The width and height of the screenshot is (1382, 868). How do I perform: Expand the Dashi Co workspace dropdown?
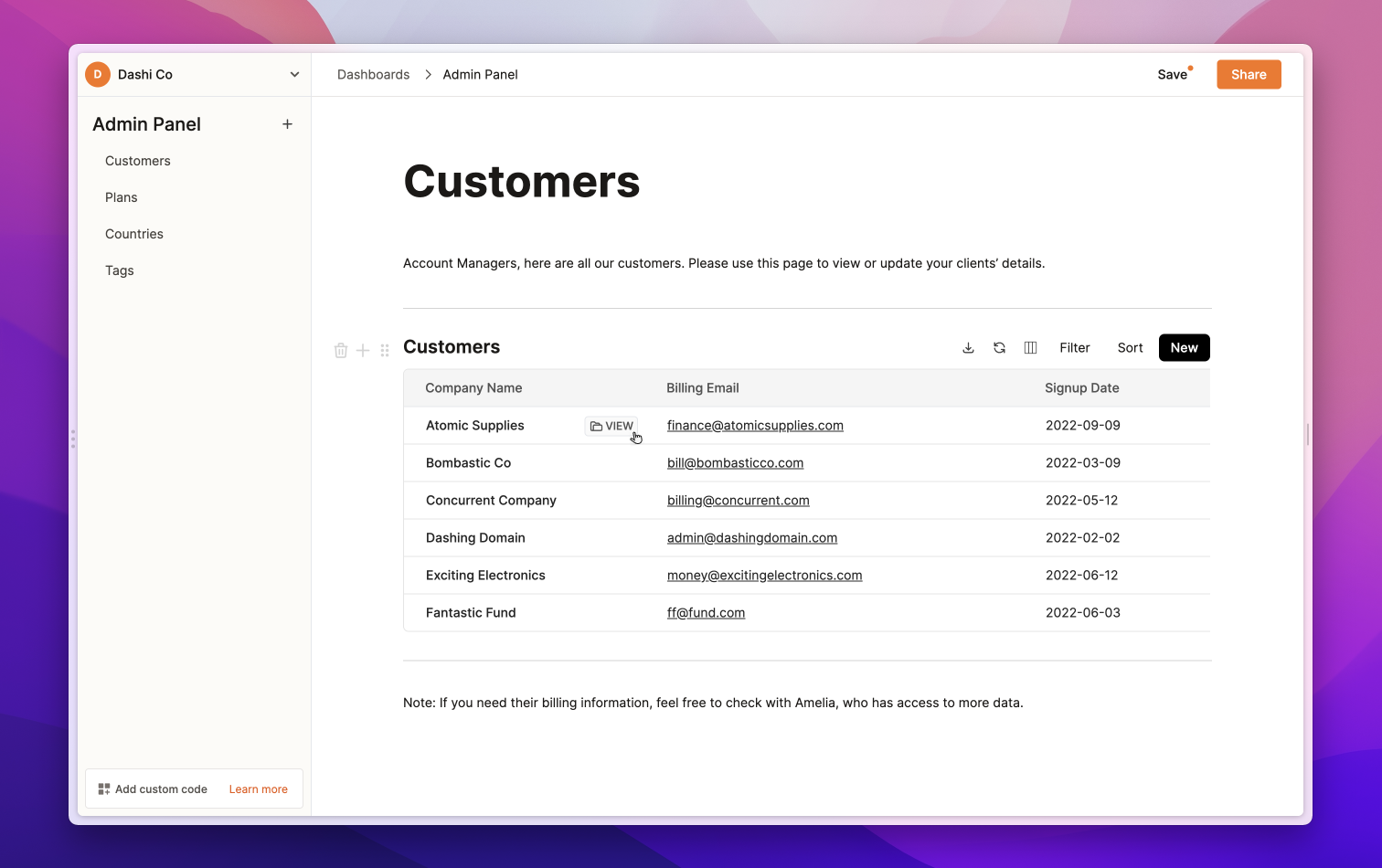pos(294,75)
